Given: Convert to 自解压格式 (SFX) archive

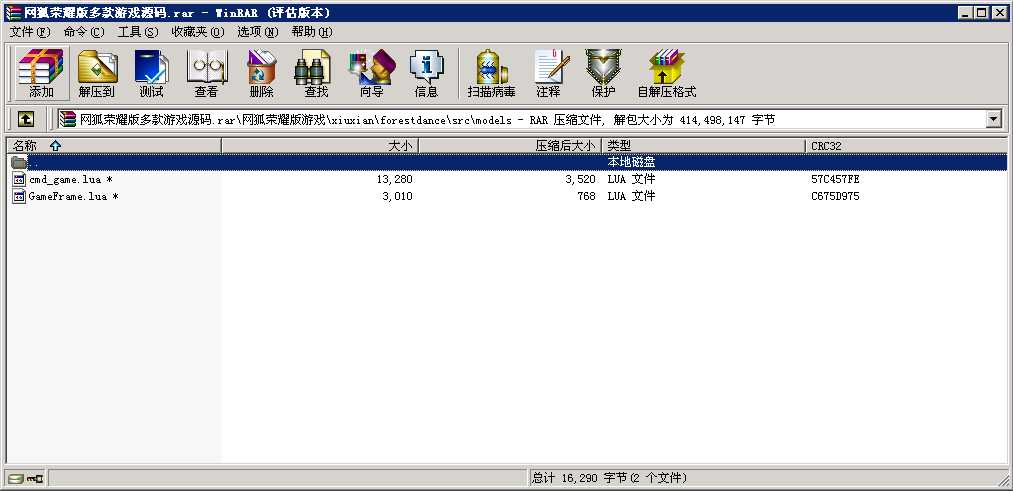Looking at the screenshot, I should [x=667, y=73].
